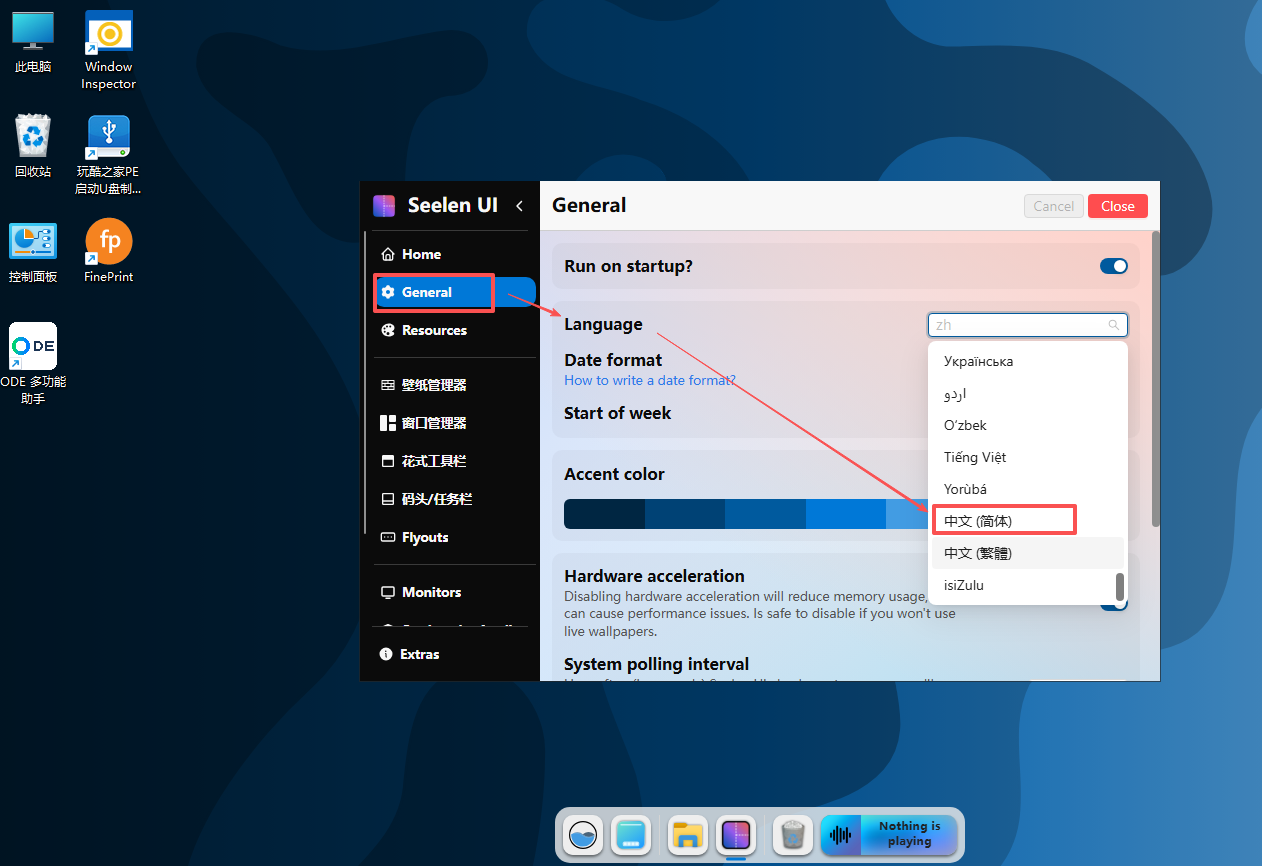1262x866 pixels.
Task: Select the darkest accent color swatch
Action: point(604,514)
